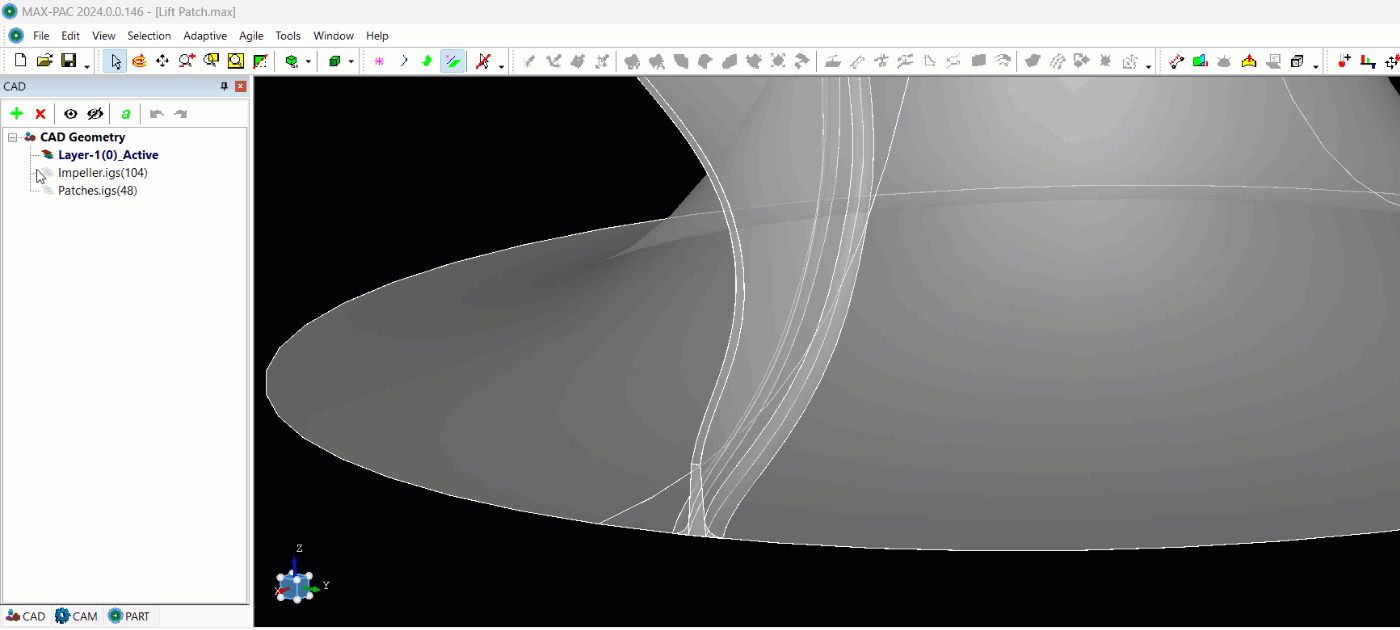This screenshot has width=1400, height=630.
Task: Delete with the red X in CAD panel
Action: coord(40,114)
